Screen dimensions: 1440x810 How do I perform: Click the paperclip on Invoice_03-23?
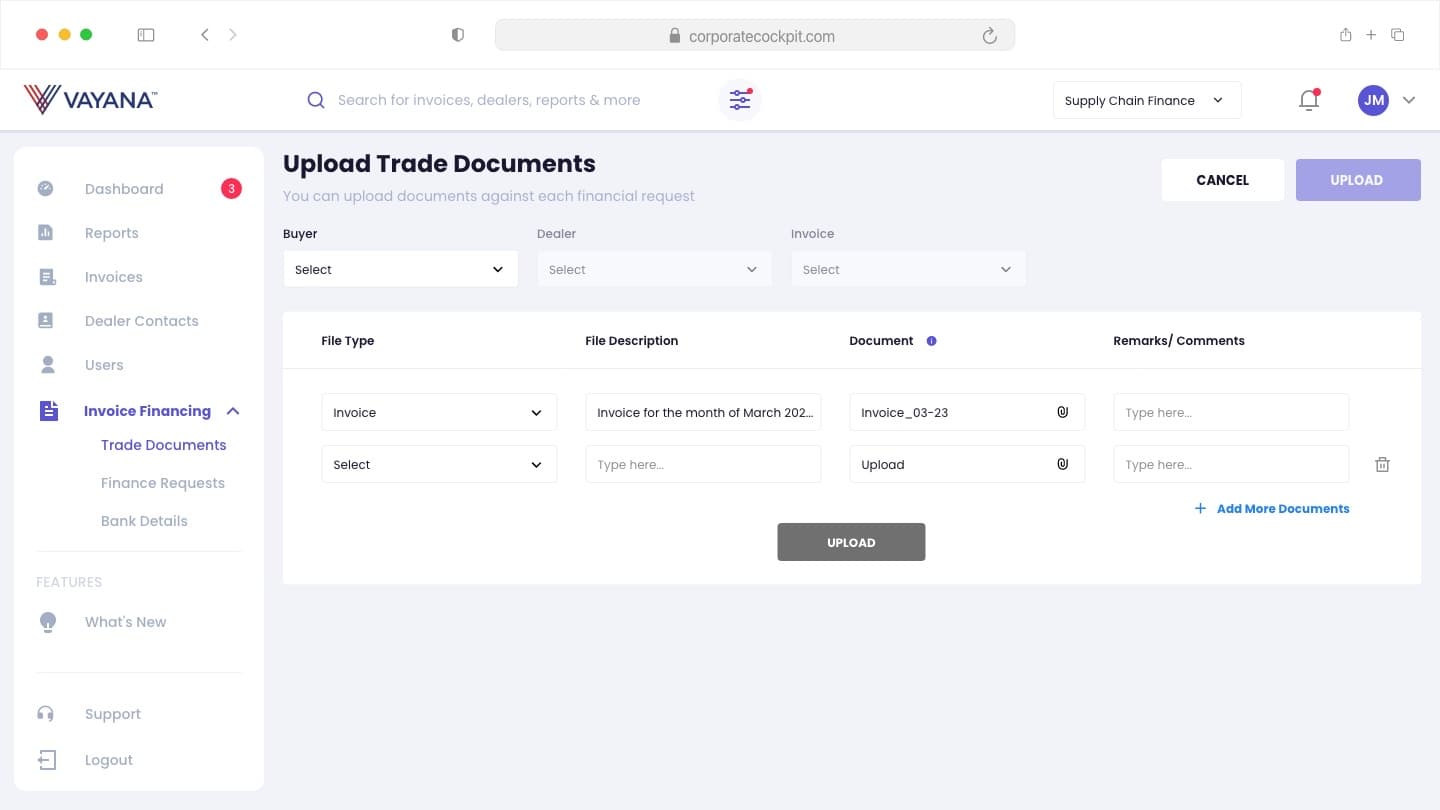tap(1063, 412)
